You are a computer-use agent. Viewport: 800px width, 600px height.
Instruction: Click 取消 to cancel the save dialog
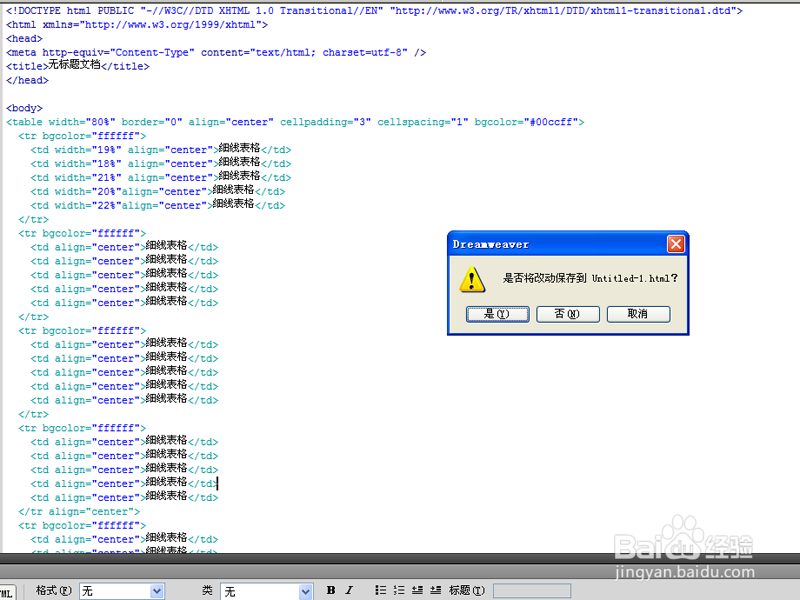click(x=638, y=314)
